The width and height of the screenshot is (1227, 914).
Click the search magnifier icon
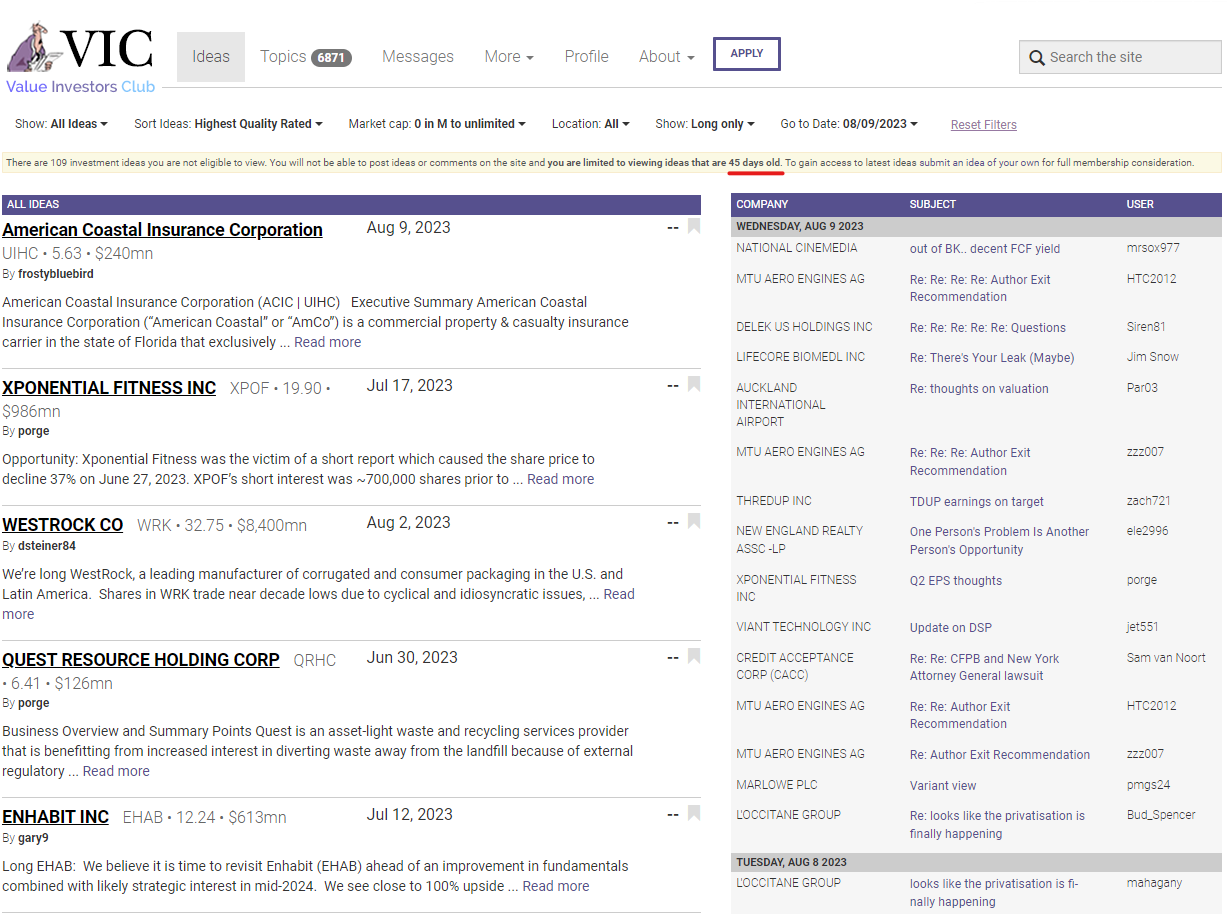click(x=1037, y=58)
